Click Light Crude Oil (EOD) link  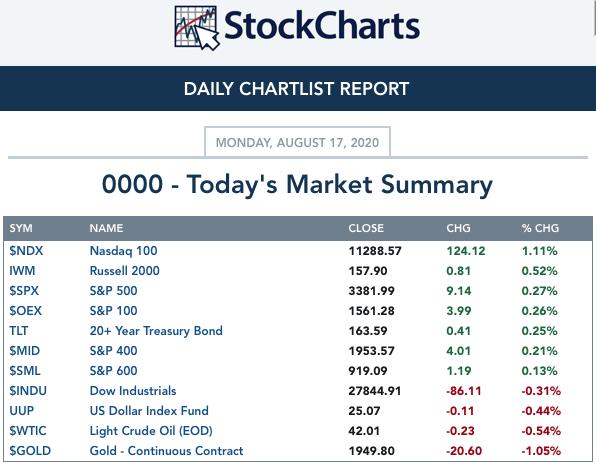pyautogui.click(x=151, y=431)
